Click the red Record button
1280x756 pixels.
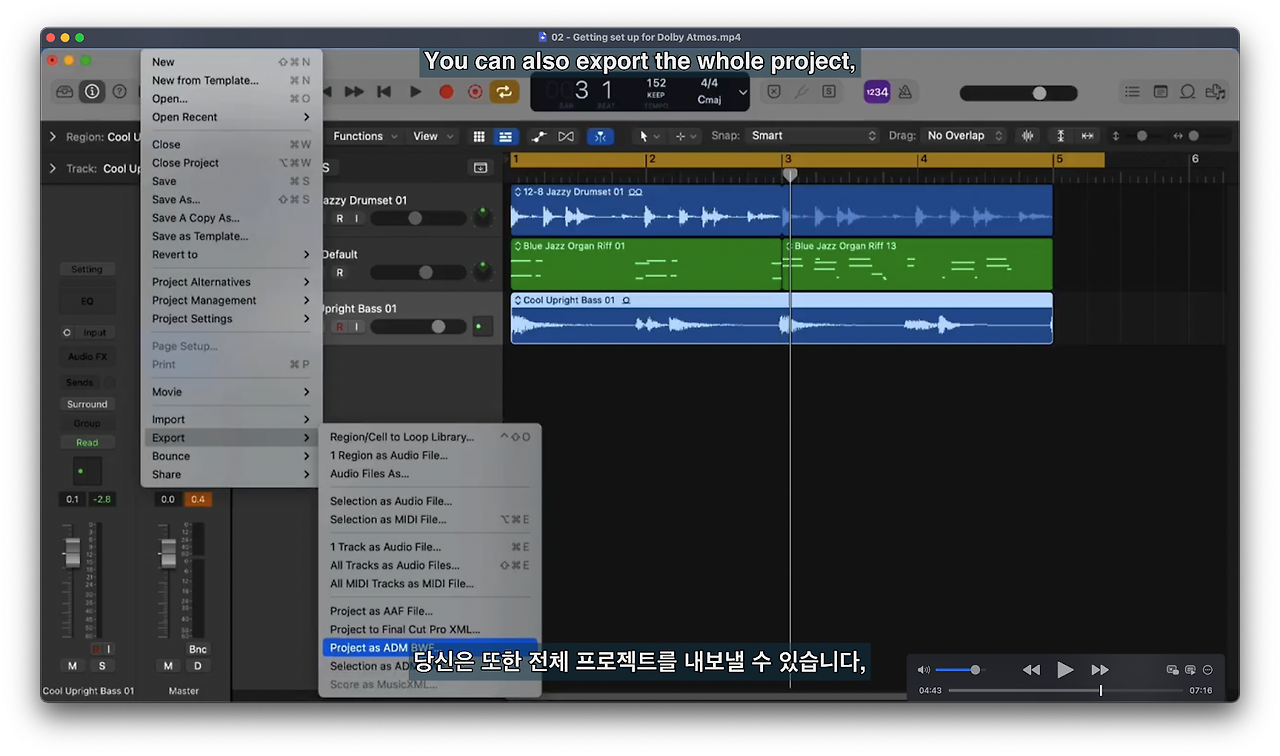click(x=446, y=91)
